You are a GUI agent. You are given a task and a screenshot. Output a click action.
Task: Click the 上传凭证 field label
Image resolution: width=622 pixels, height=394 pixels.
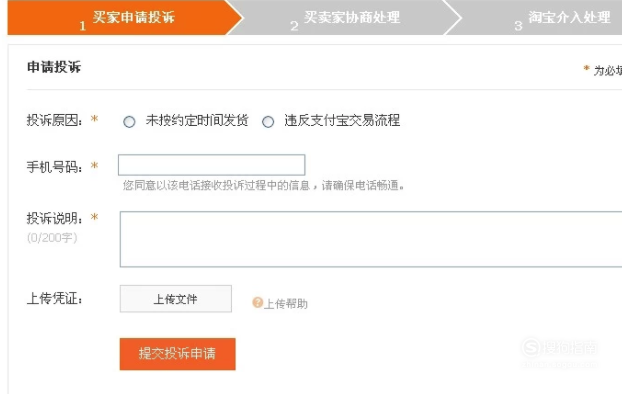pyautogui.click(x=54, y=299)
